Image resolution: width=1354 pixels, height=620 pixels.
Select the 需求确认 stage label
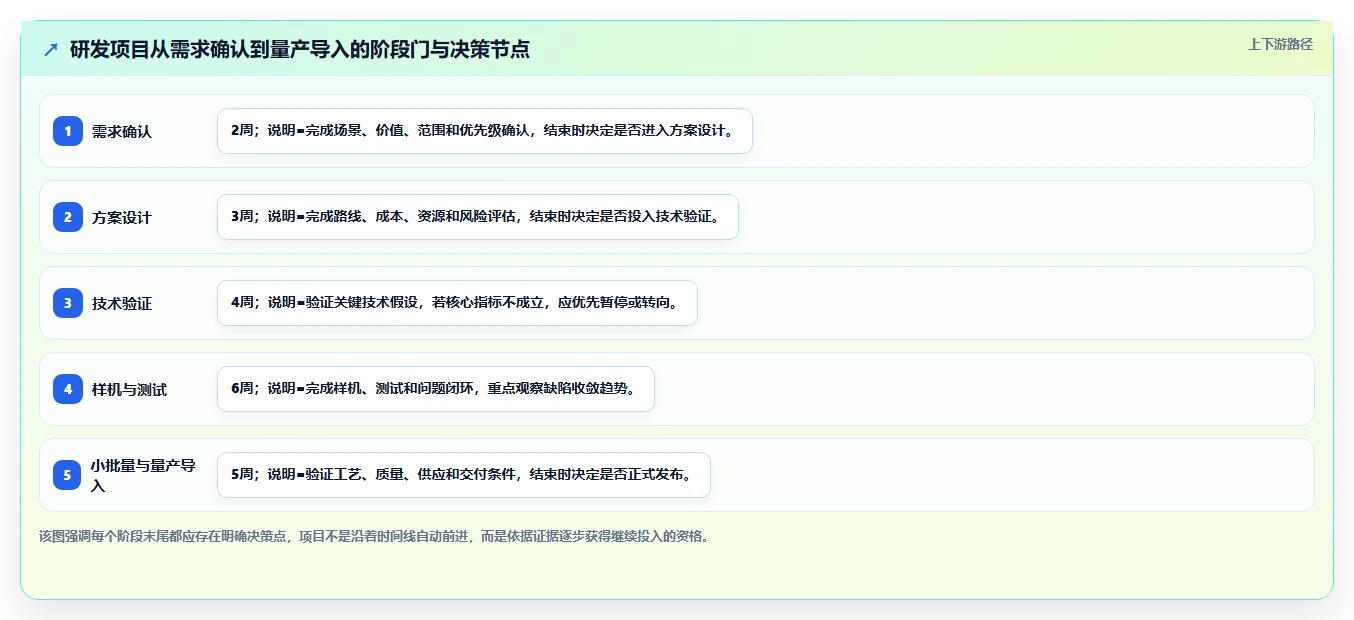pos(122,131)
